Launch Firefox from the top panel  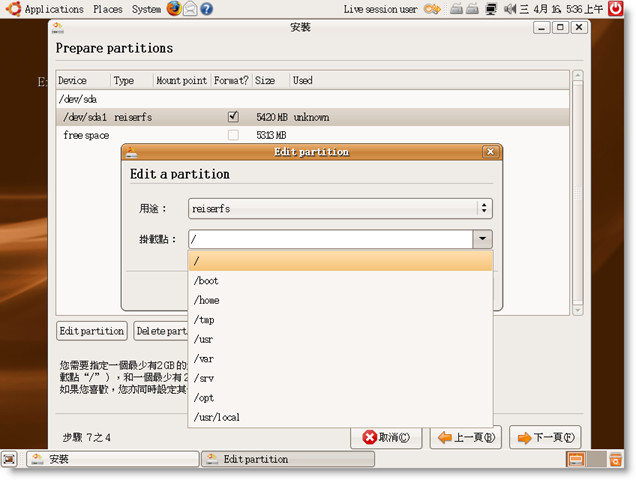point(174,9)
